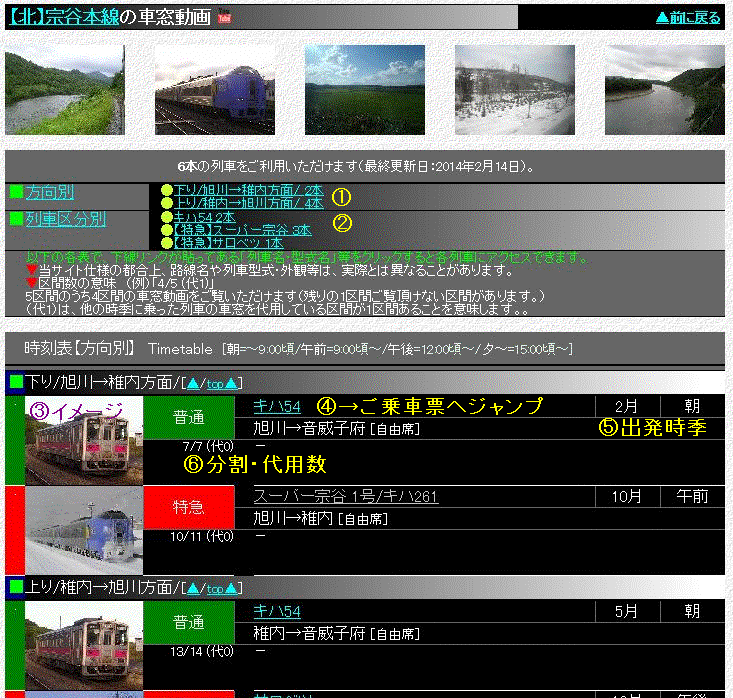Click the red 特急 label

(189, 507)
